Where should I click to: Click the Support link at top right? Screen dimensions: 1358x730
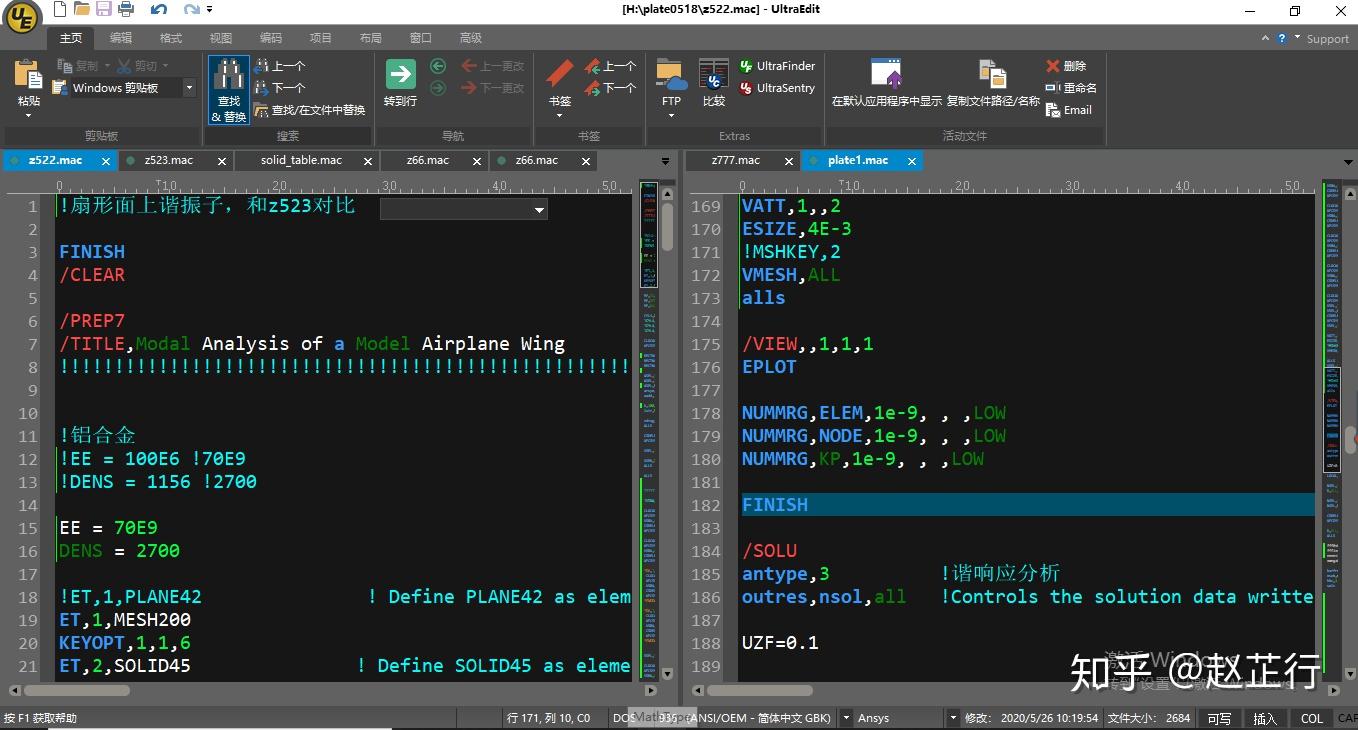coord(1327,39)
